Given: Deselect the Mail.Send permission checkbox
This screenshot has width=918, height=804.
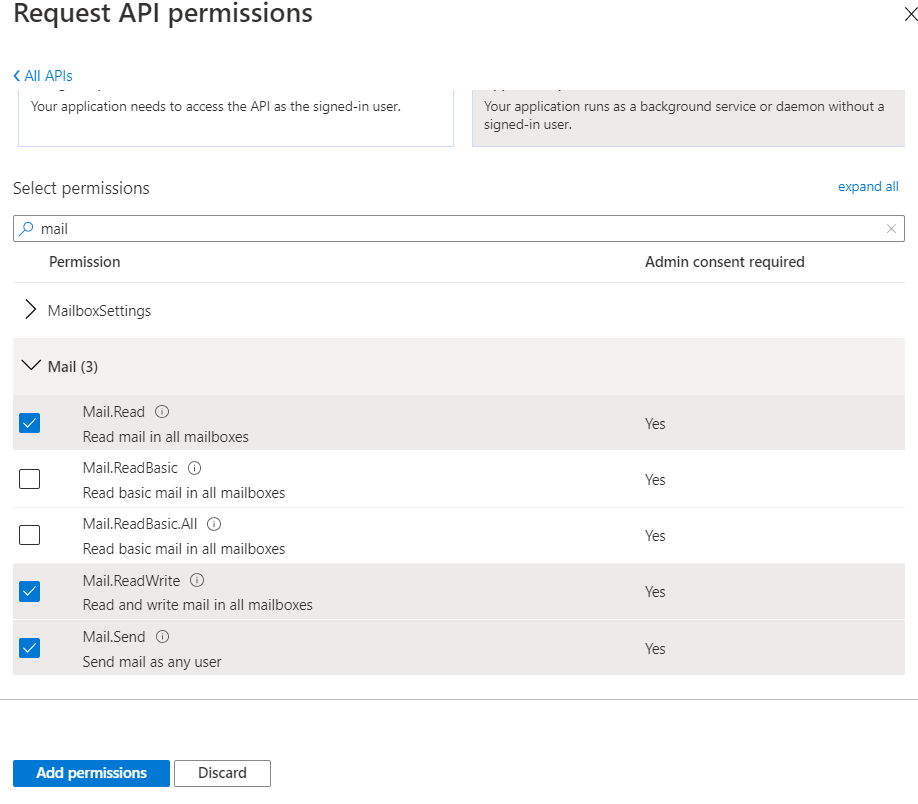Looking at the screenshot, I should tap(30, 648).
